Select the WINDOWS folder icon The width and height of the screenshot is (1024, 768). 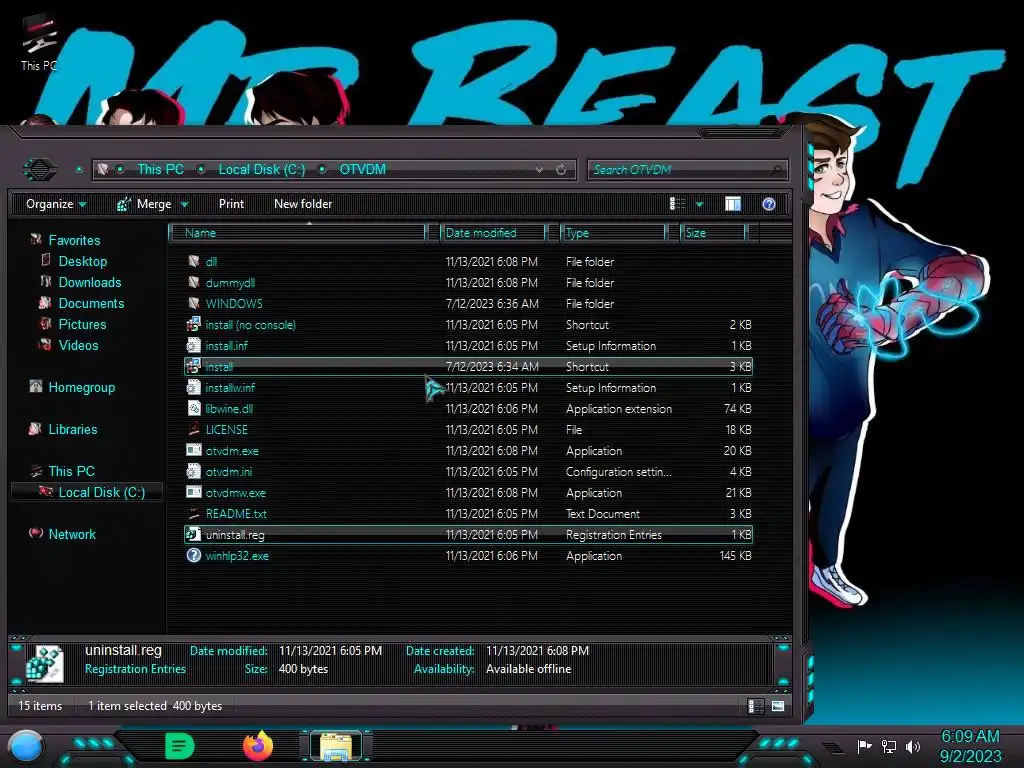(x=193, y=303)
